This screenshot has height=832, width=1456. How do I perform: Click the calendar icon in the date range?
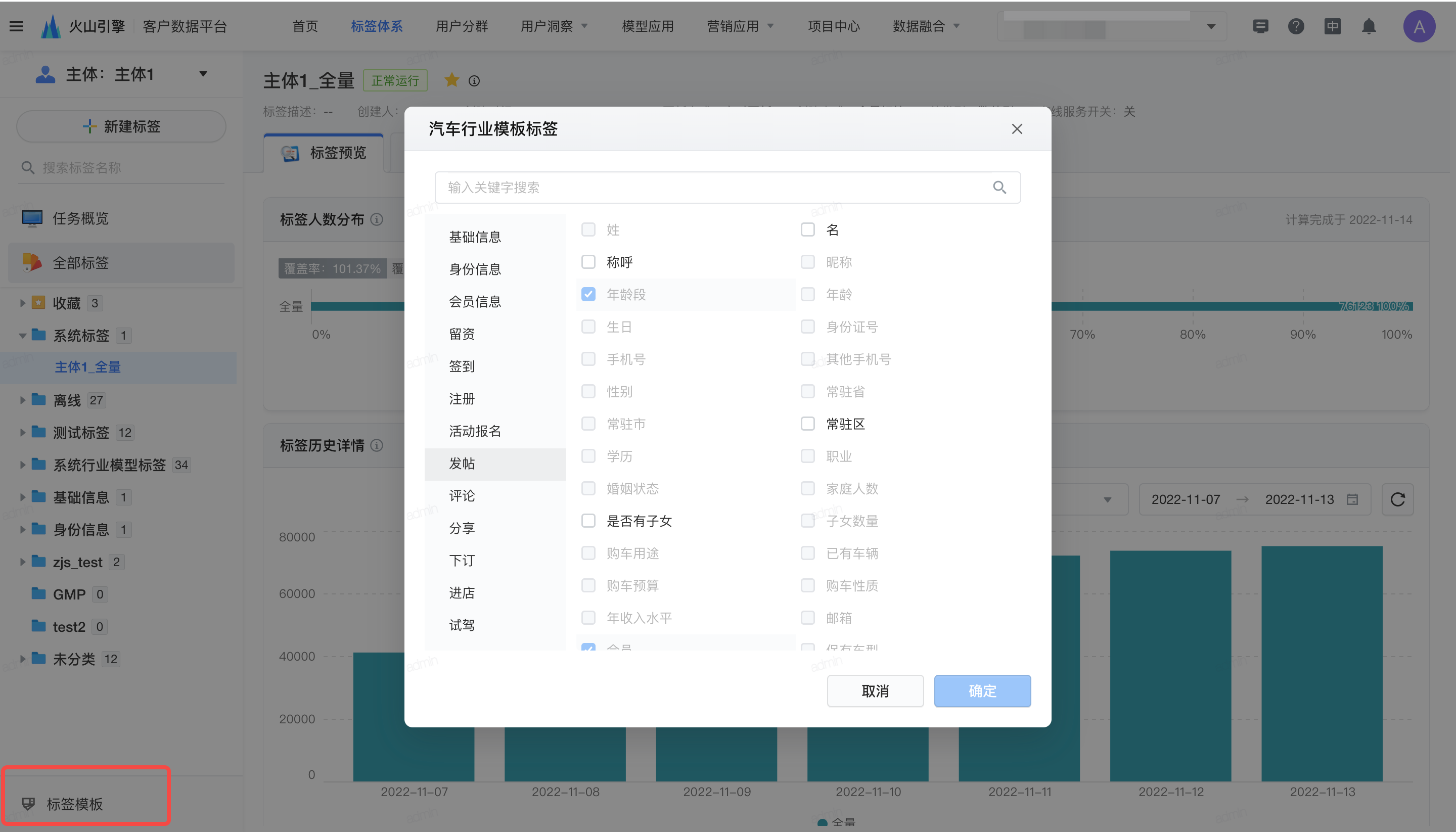[x=1352, y=499]
